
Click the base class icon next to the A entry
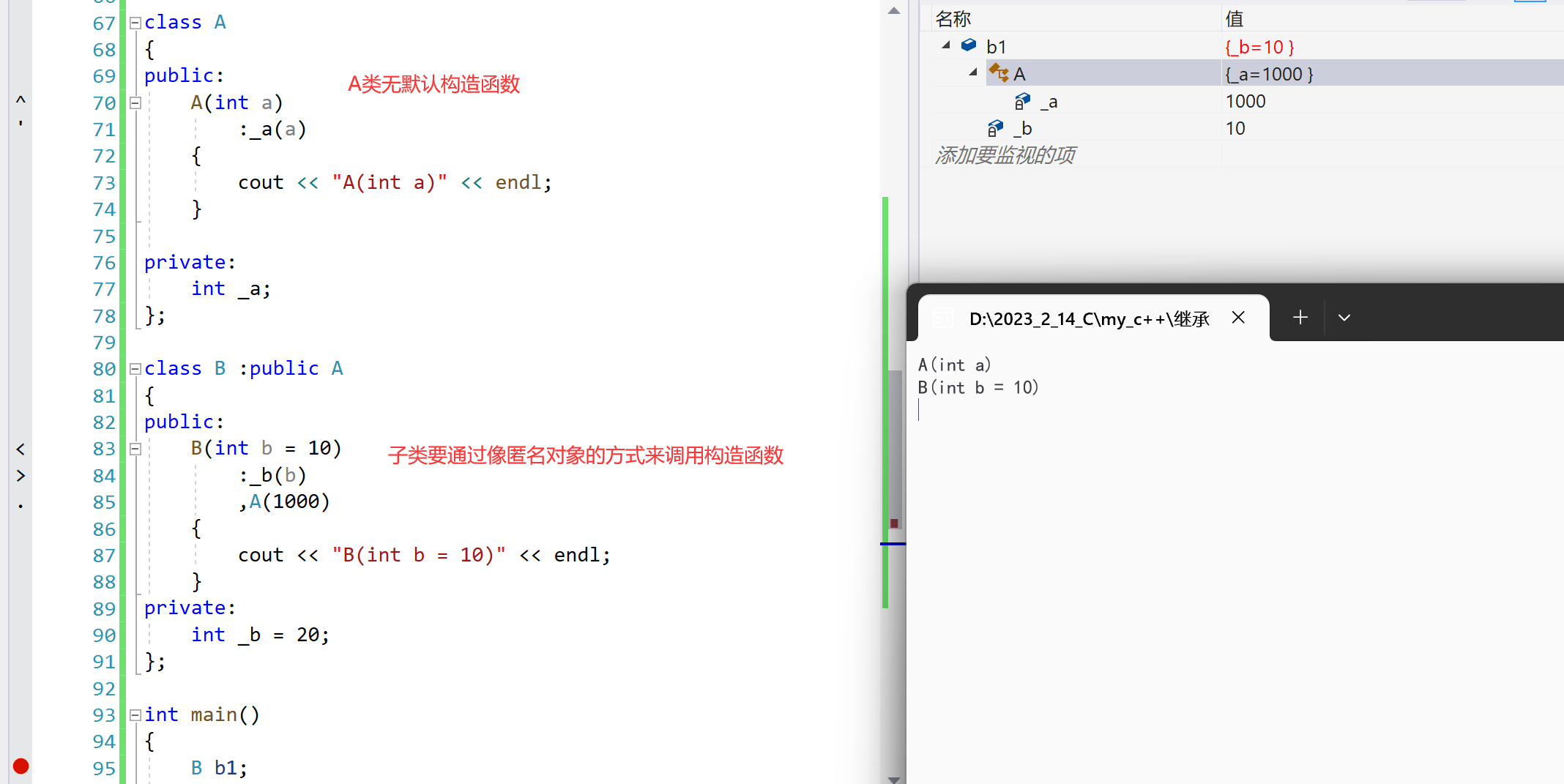tap(997, 73)
